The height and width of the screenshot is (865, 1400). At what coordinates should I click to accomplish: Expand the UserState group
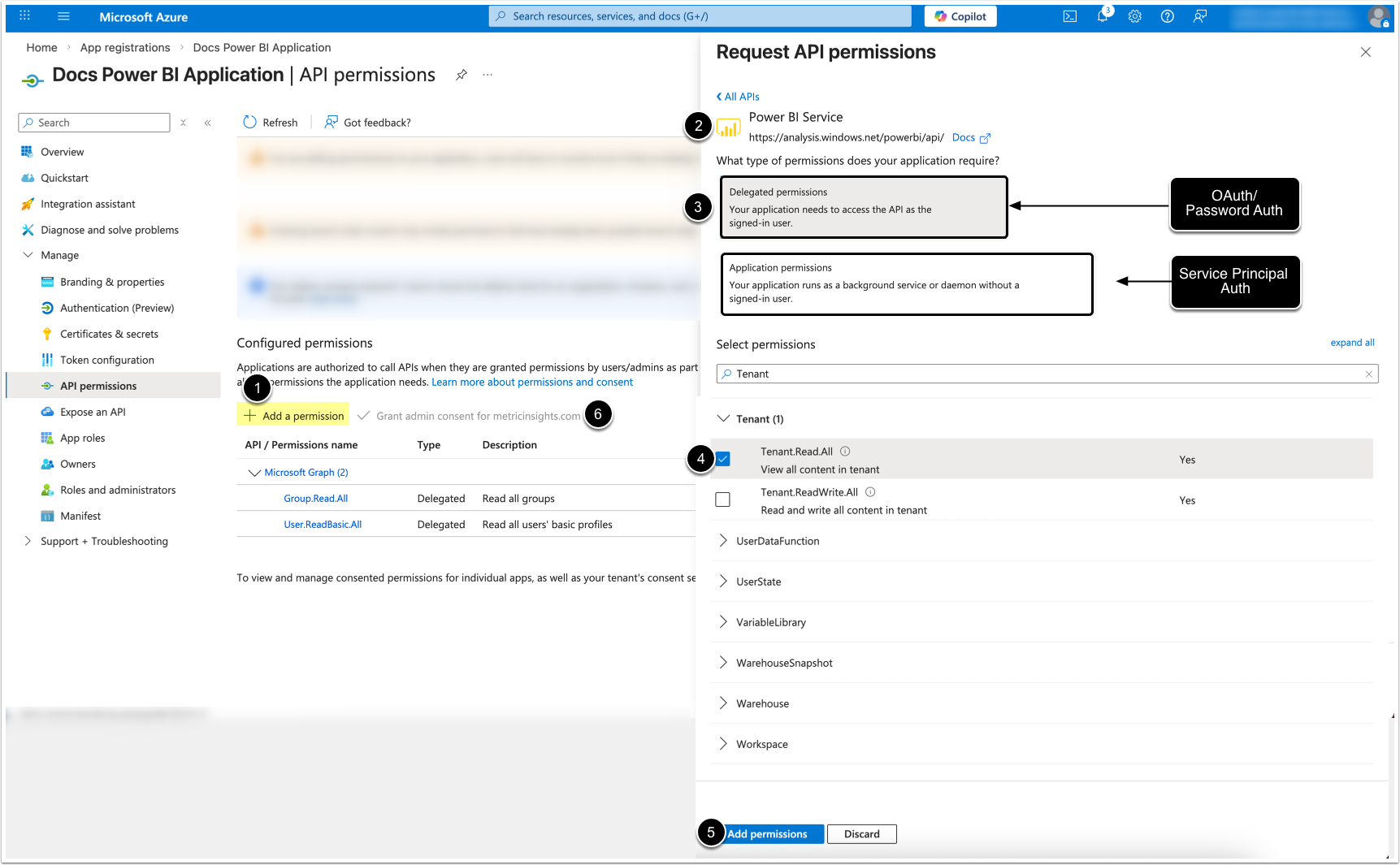(x=723, y=581)
